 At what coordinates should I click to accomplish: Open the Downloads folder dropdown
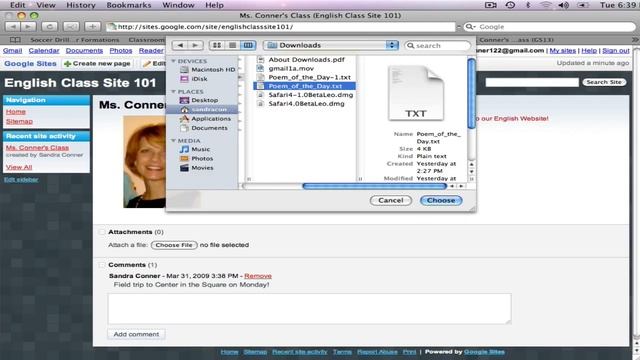tap(331, 45)
